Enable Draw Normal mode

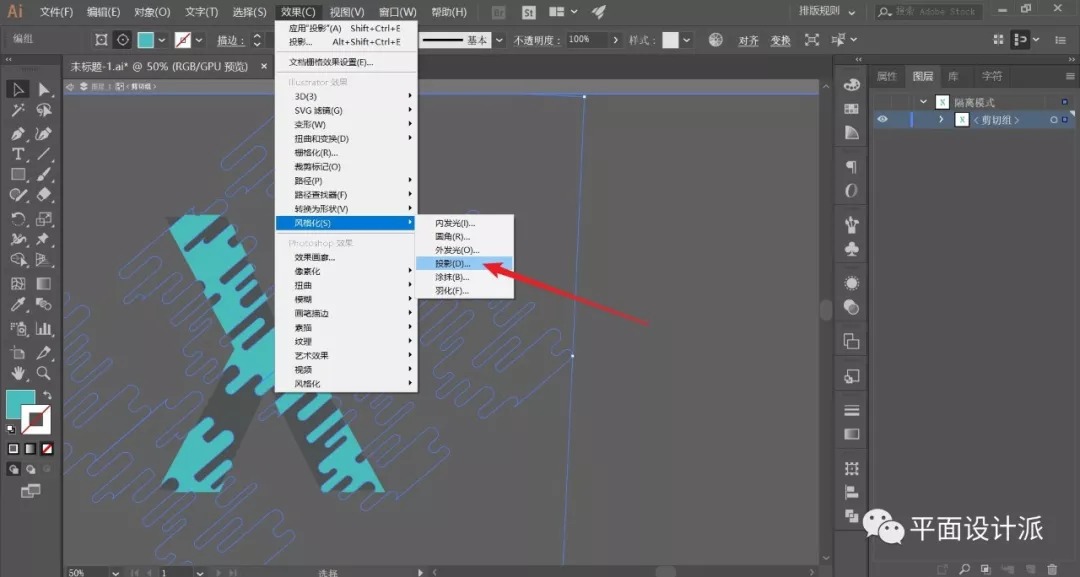13,470
